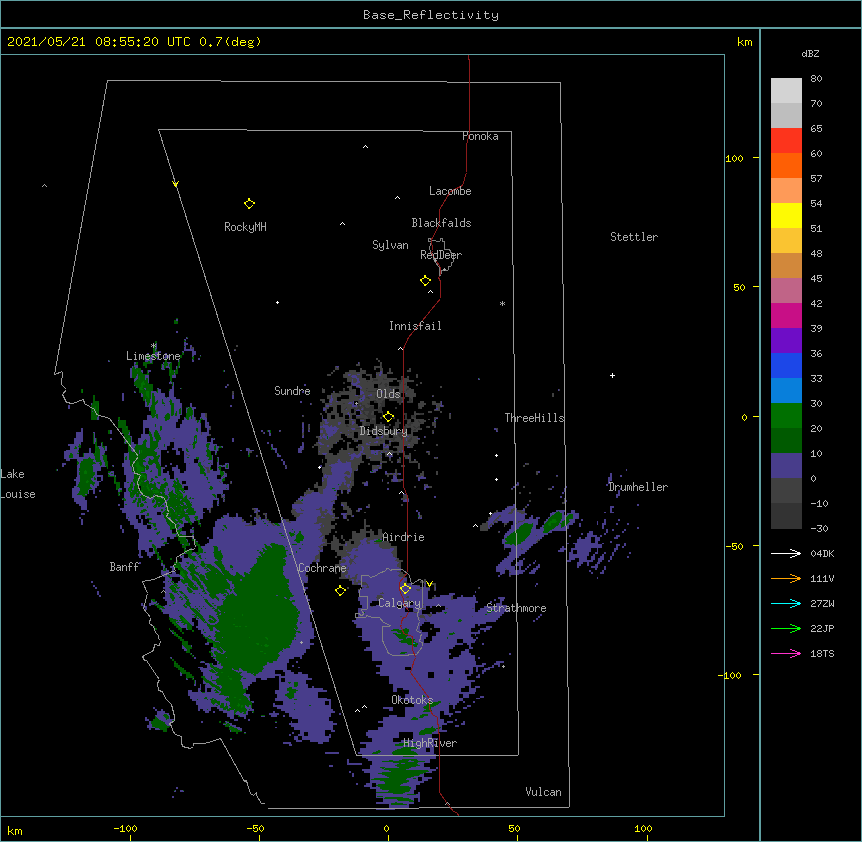The image size is (862, 842).
Task: Click the orange 111V arrow in legend
Action: (786, 578)
